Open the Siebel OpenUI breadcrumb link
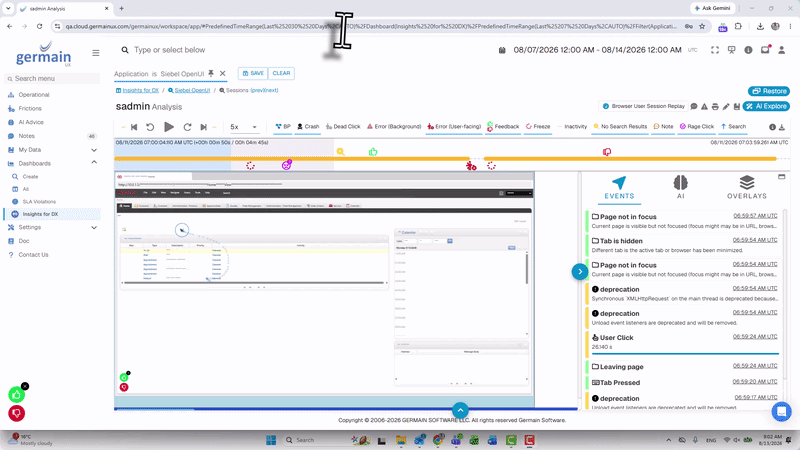Screen dimensions: 800x450 [x=192, y=90]
